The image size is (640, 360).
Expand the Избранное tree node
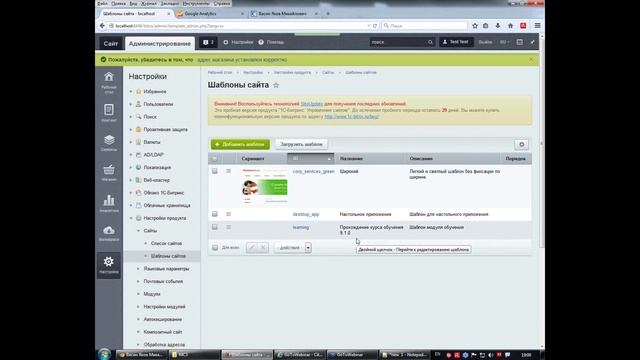tap(131, 91)
